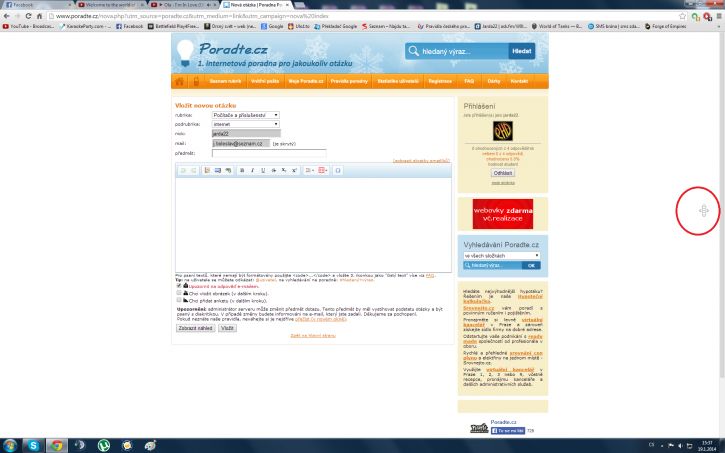Click redo icon in editor toolbar
The height and width of the screenshot is (453, 725).
[x=193, y=171]
